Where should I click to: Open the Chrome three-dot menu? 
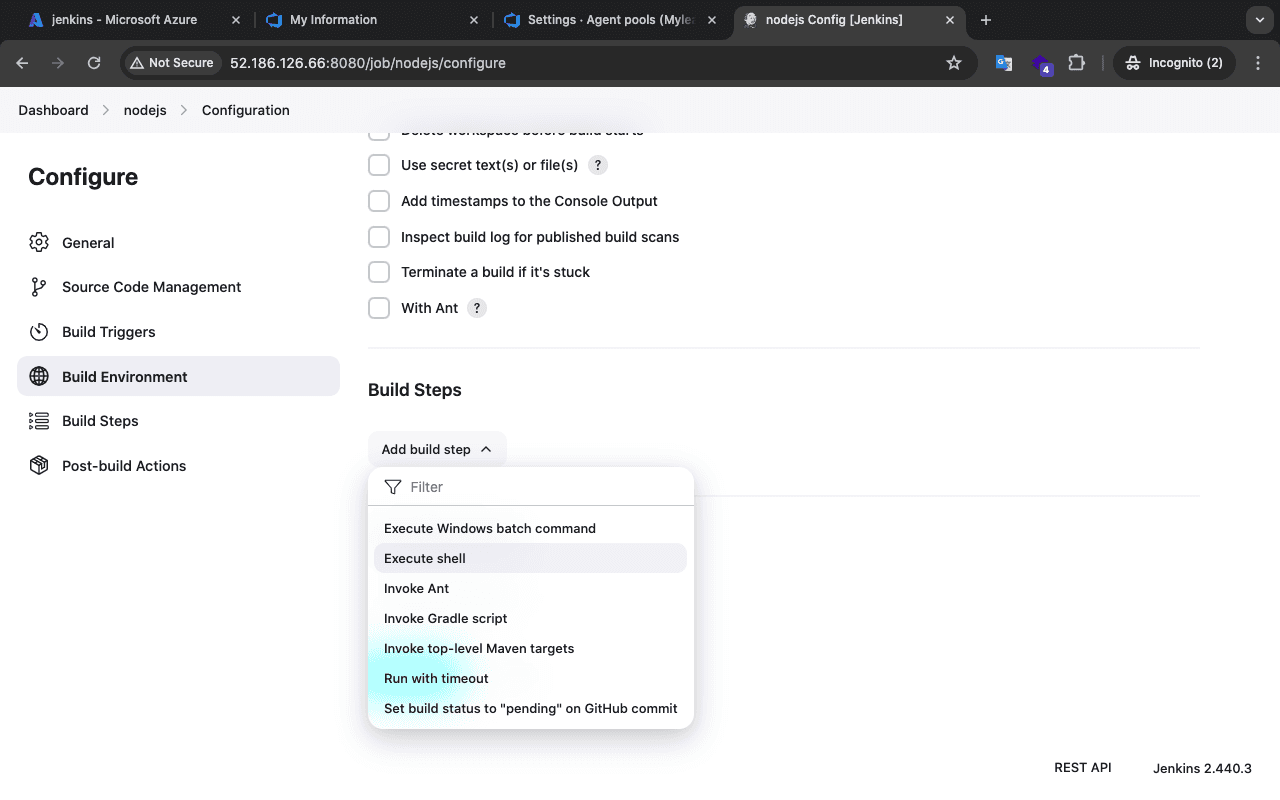1257,63
